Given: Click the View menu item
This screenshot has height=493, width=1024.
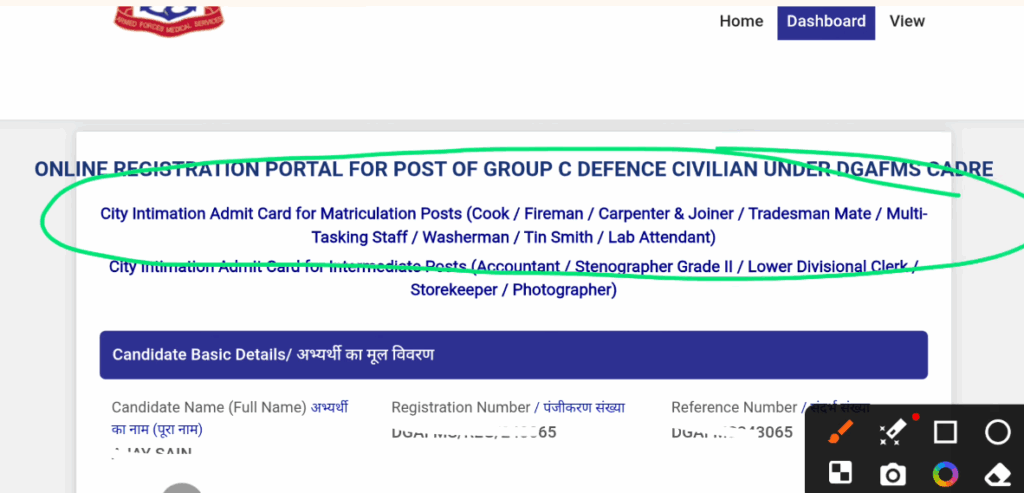Looking at the screenshot, I should click(907, 21).
